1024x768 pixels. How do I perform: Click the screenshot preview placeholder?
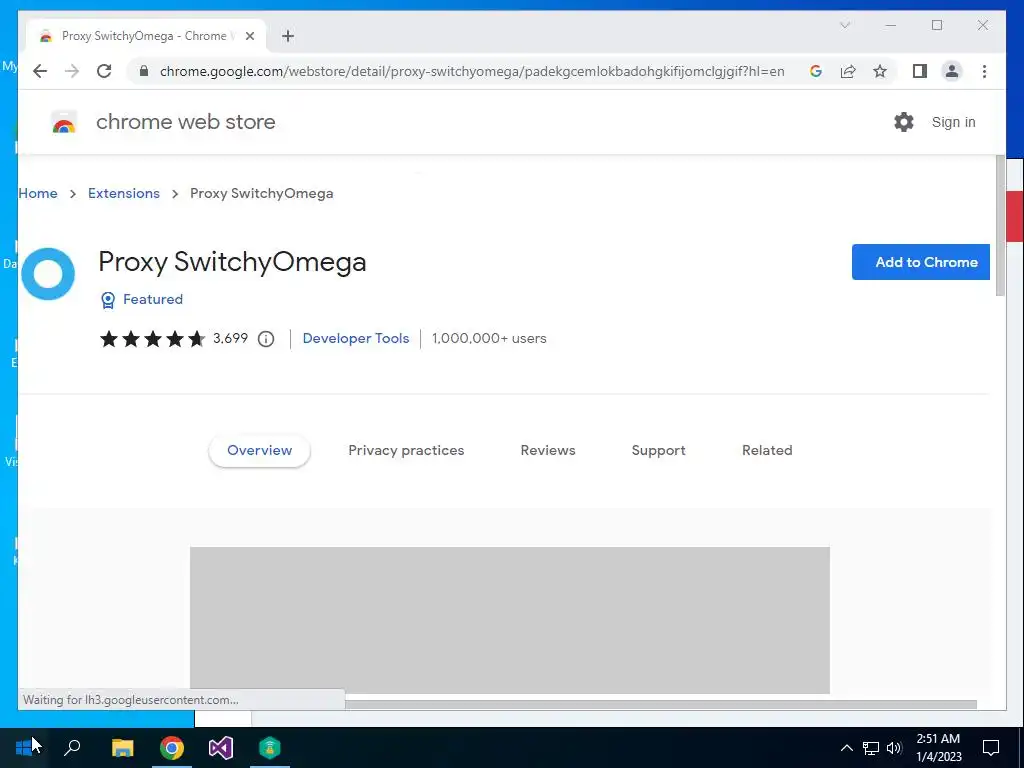509,620
